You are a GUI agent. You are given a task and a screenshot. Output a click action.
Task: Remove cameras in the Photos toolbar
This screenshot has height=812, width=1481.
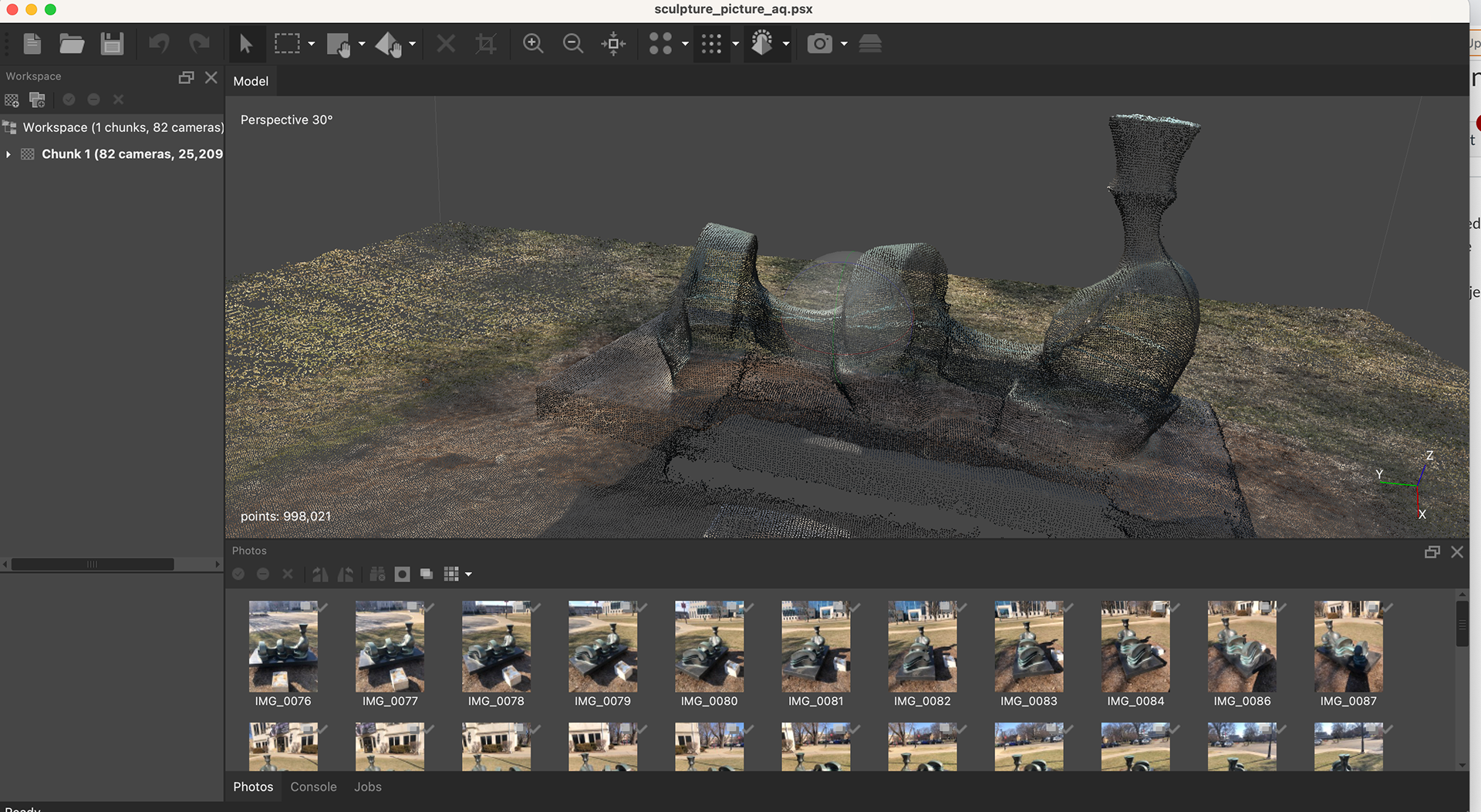[x=288, y=574]
